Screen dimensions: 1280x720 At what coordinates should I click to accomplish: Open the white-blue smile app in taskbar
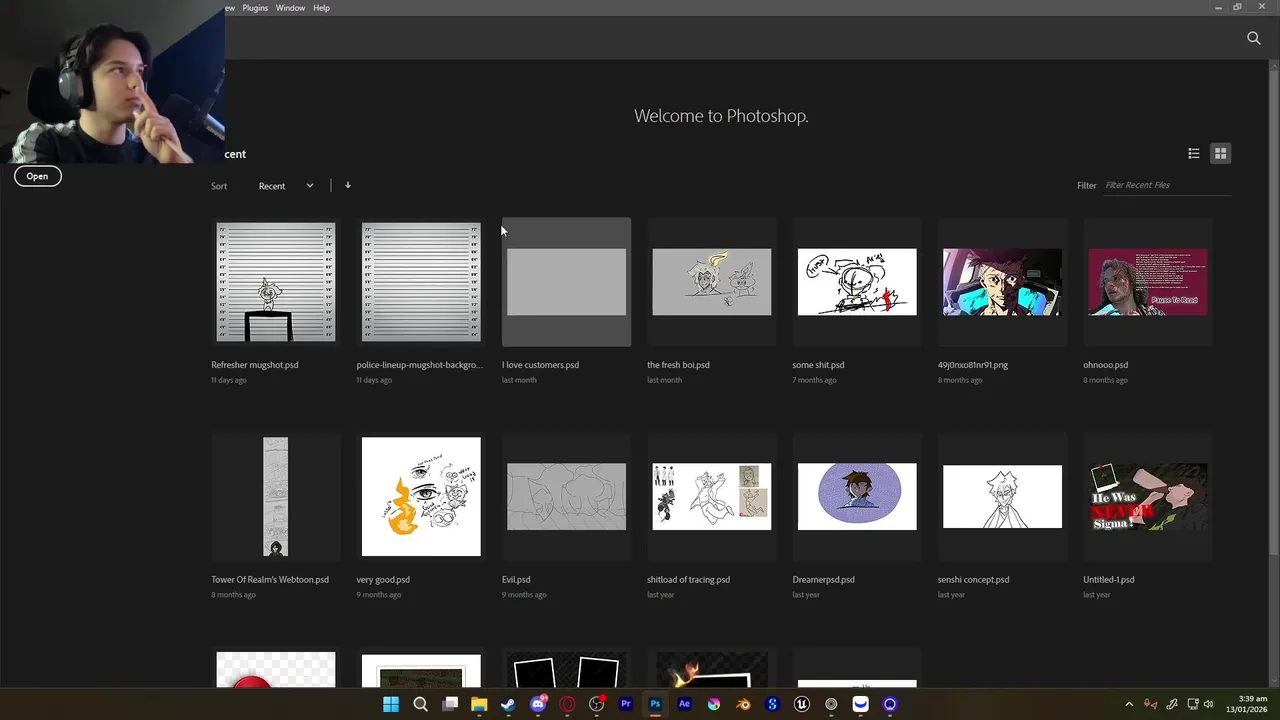[860, 704]
